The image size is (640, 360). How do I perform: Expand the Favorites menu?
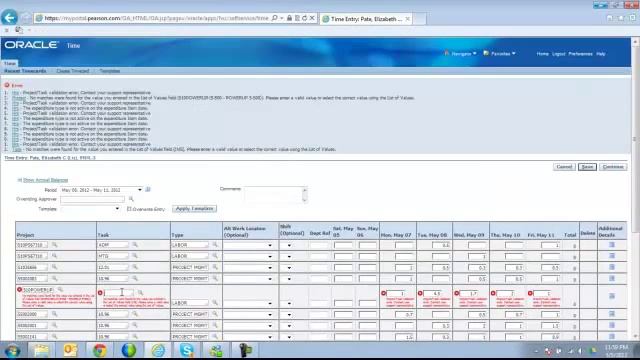[x=499, y=53]
